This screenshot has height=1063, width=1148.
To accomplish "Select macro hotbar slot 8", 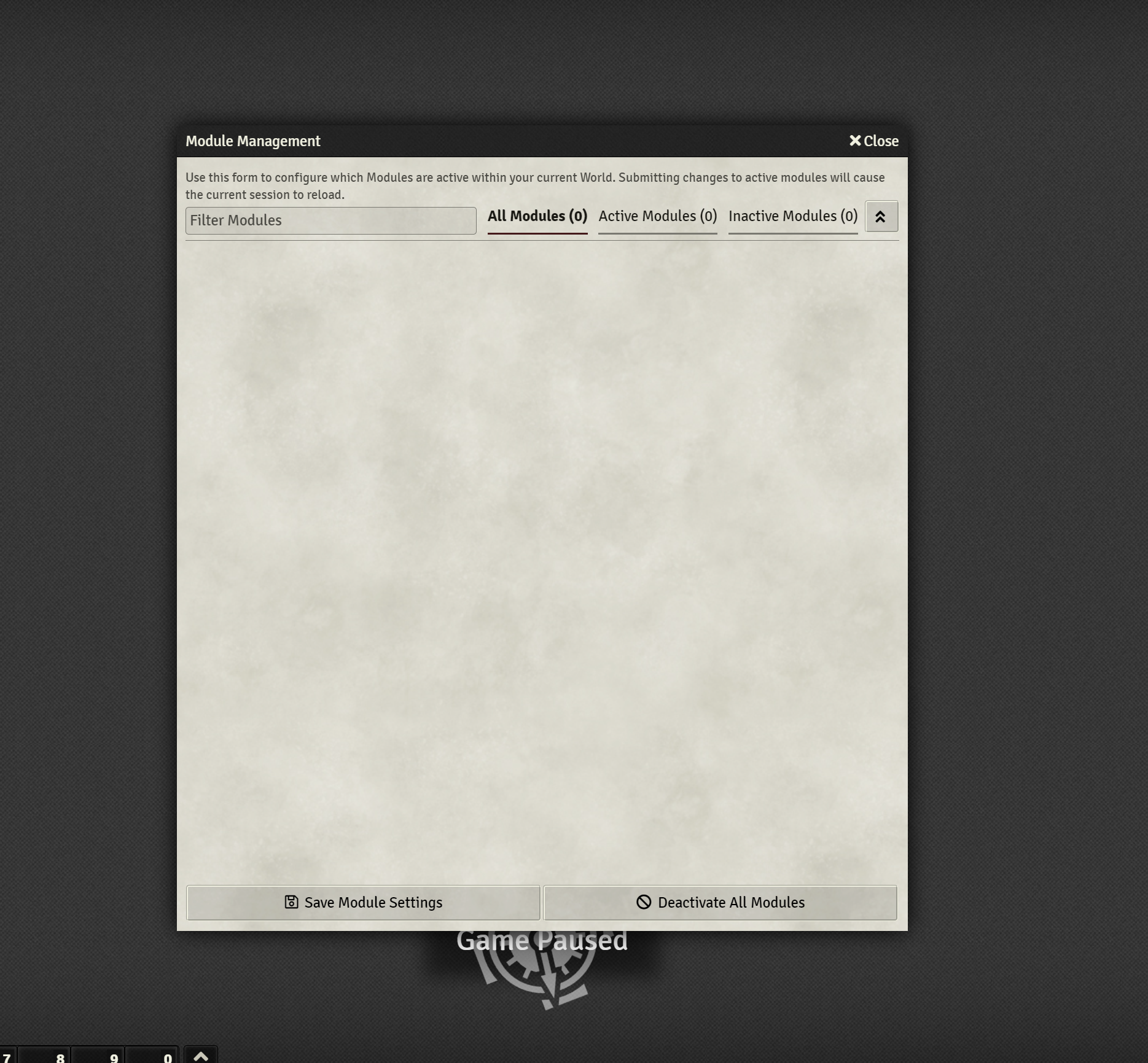I will [x=44, y=1055].
